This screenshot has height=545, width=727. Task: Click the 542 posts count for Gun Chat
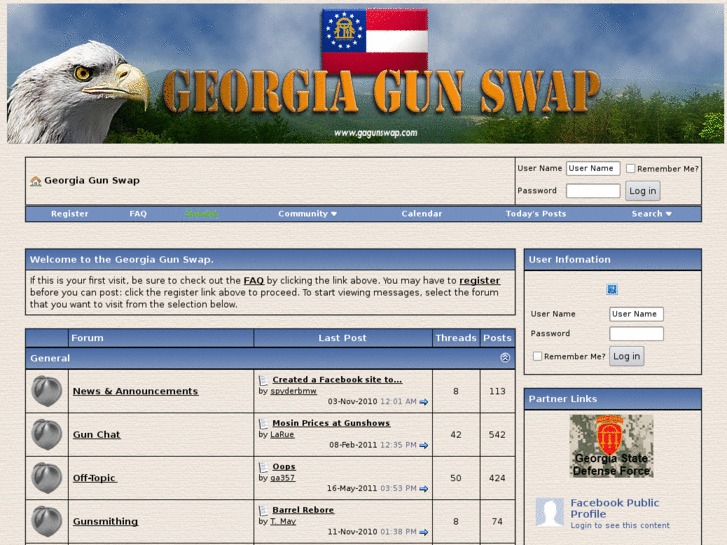(497, 435)
